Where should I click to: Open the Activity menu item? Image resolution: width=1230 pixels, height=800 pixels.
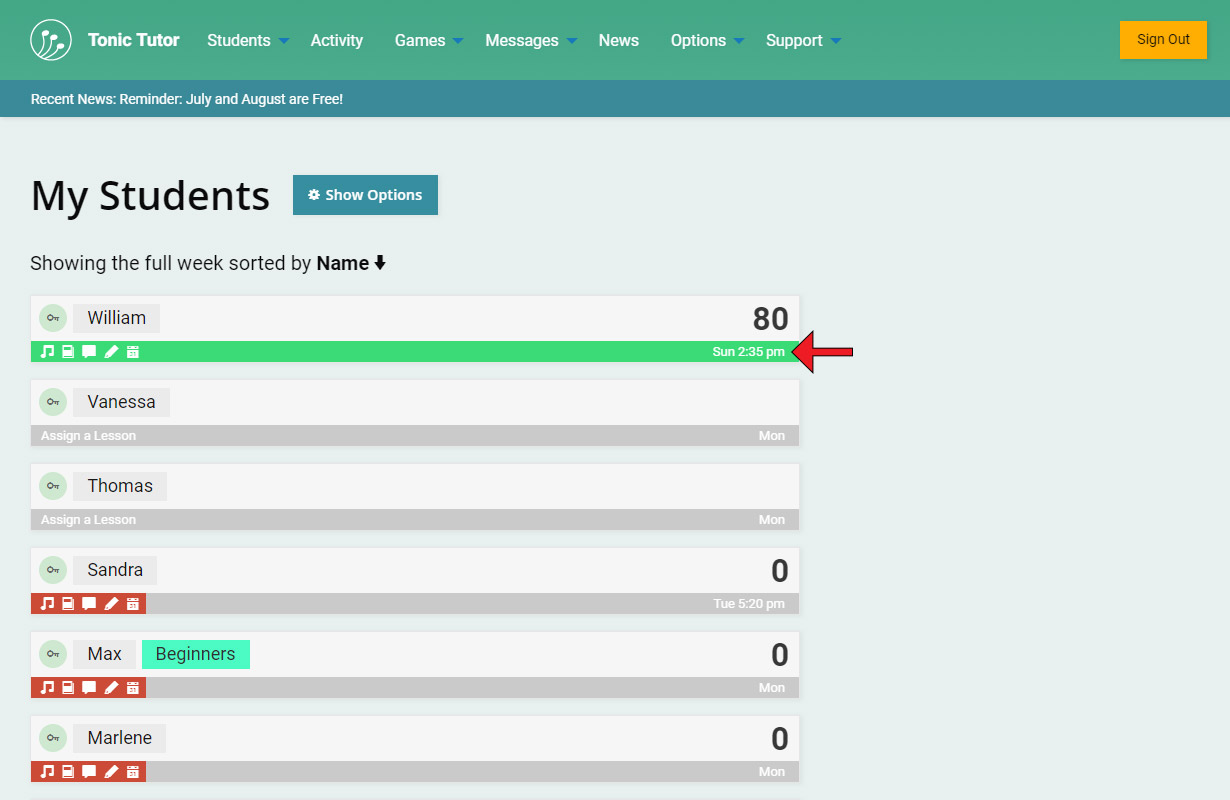pos(336,41)
